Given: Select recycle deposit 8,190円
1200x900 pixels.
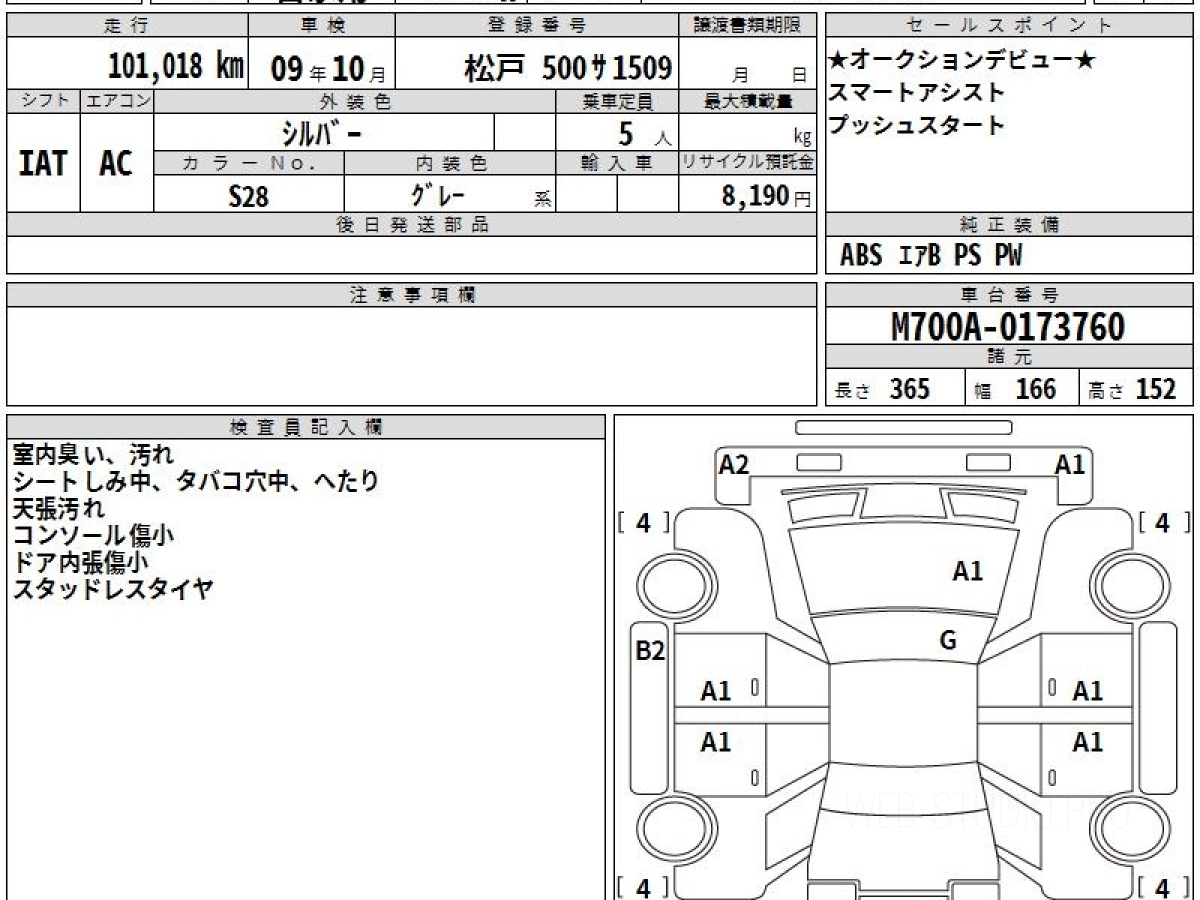Looking at the screenshot, I should 766,196.
